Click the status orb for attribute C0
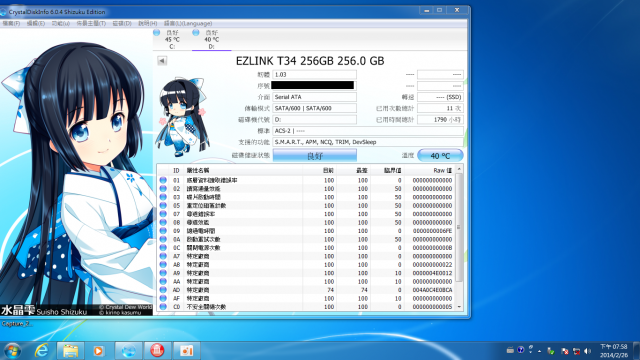The height and width of the screenshot is (360, 640). (163, 307)
